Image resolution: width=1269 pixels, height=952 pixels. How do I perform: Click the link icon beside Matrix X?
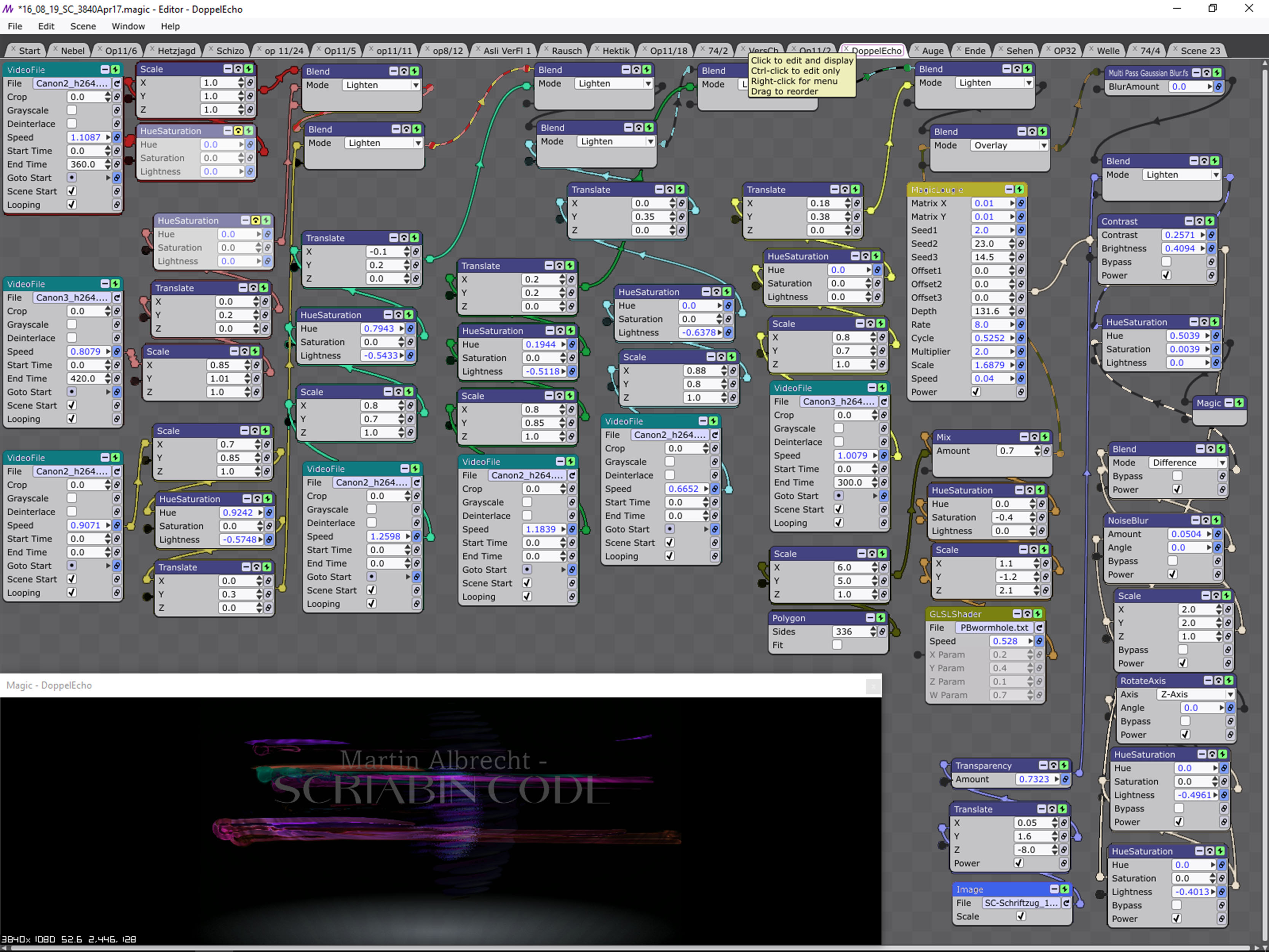1021,203
